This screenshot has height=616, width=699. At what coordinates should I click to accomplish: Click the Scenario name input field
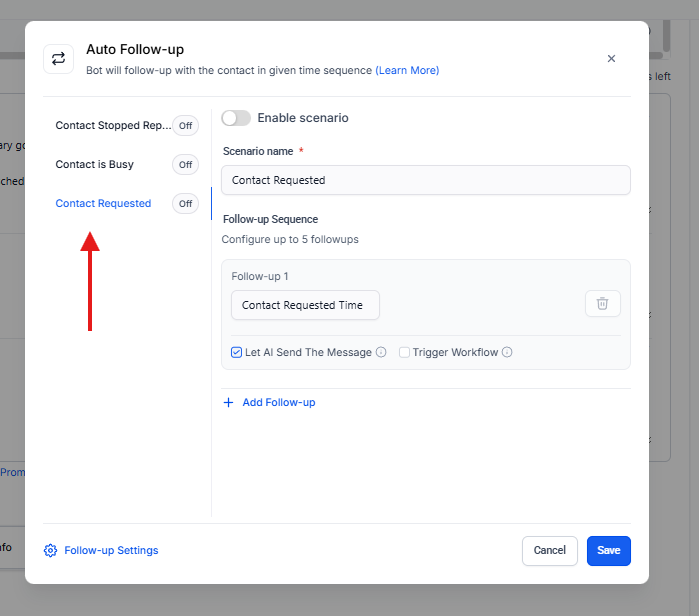425,180
